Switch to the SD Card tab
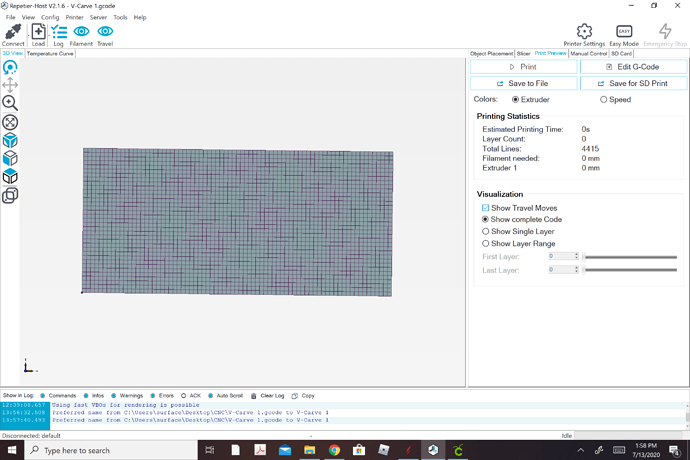Image resolution: width=690 pixels, height=460 pixels. (x=621, y=54)
